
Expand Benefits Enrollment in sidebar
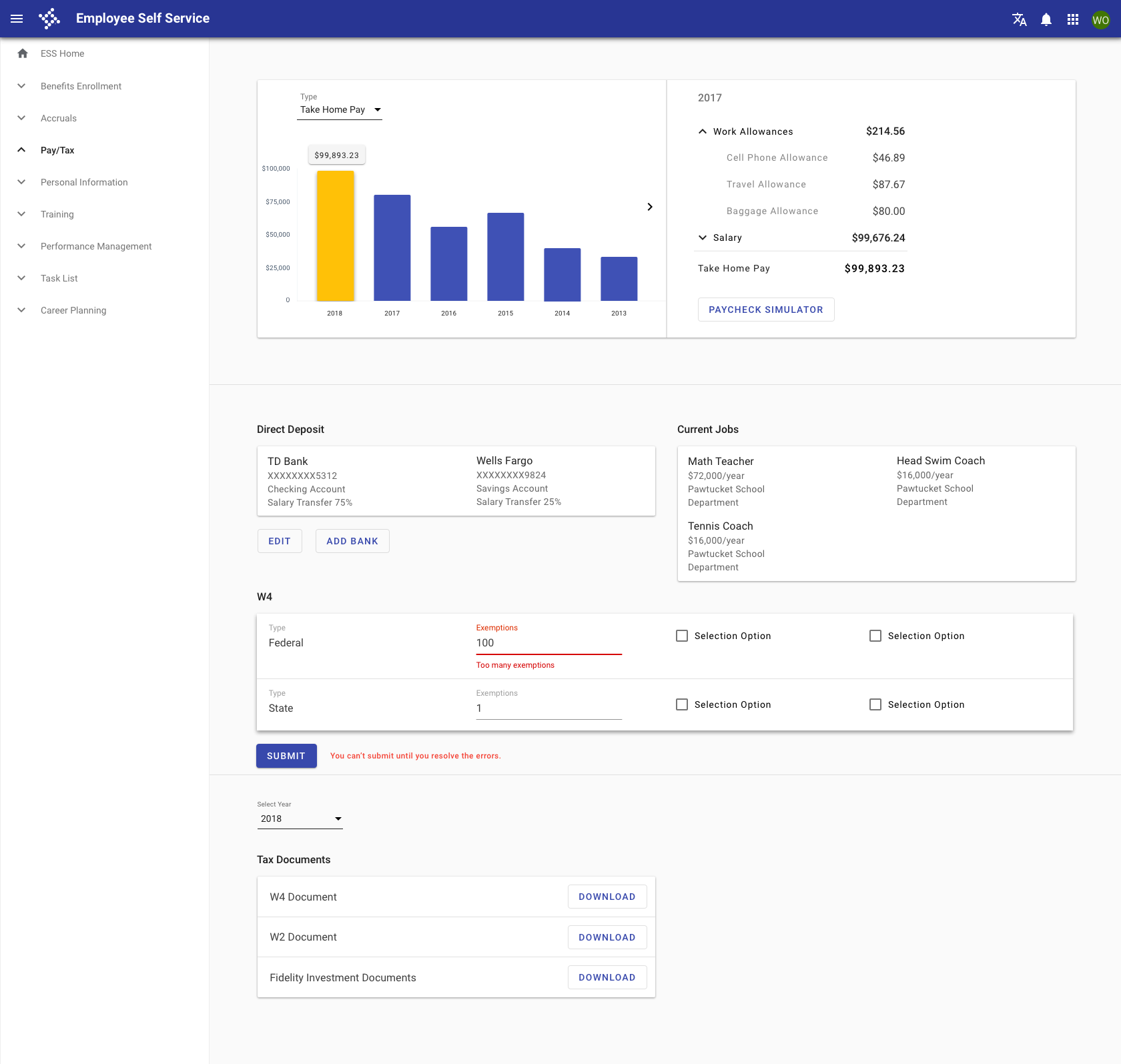click(x=81, y=86)
